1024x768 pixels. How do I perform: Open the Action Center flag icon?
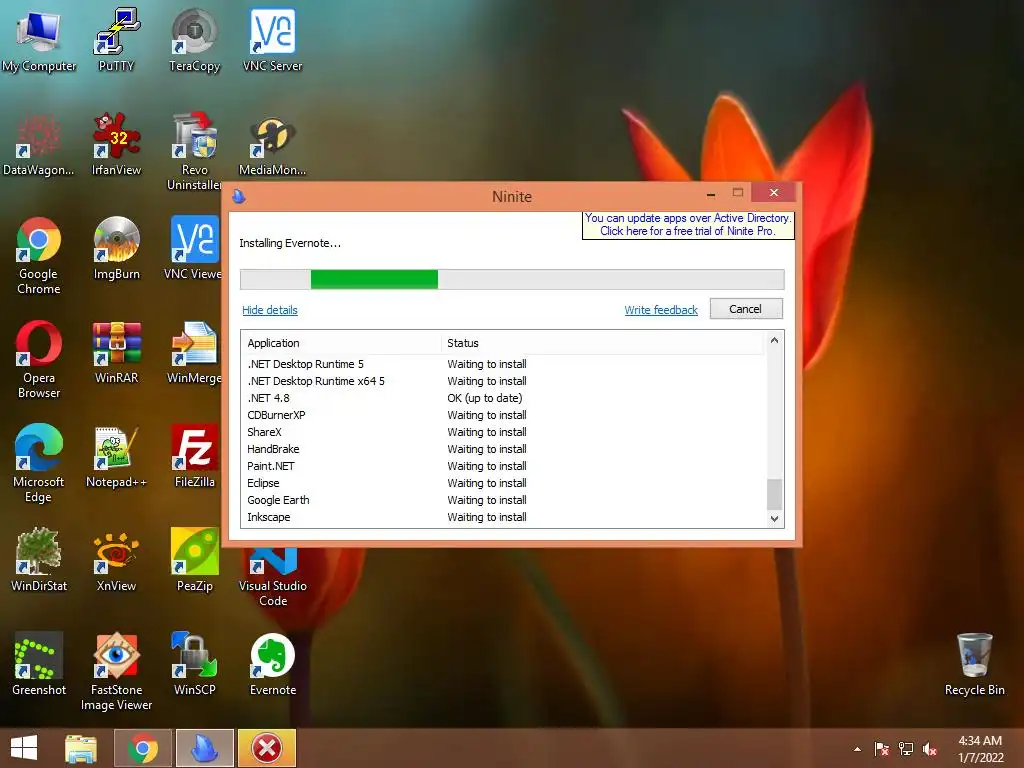[x=881, y=749]
